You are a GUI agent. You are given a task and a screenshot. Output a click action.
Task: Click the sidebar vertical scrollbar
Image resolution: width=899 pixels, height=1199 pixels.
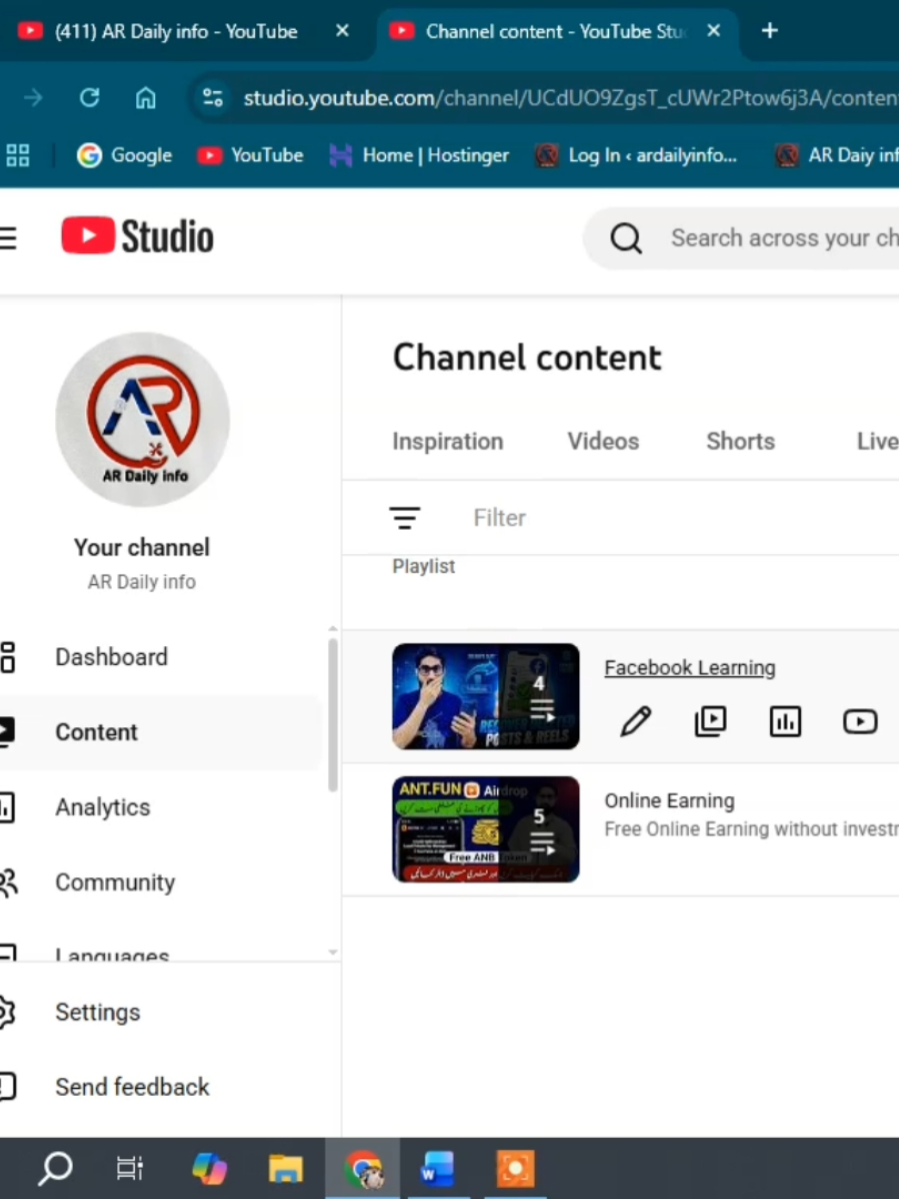[x=333, y=715]
